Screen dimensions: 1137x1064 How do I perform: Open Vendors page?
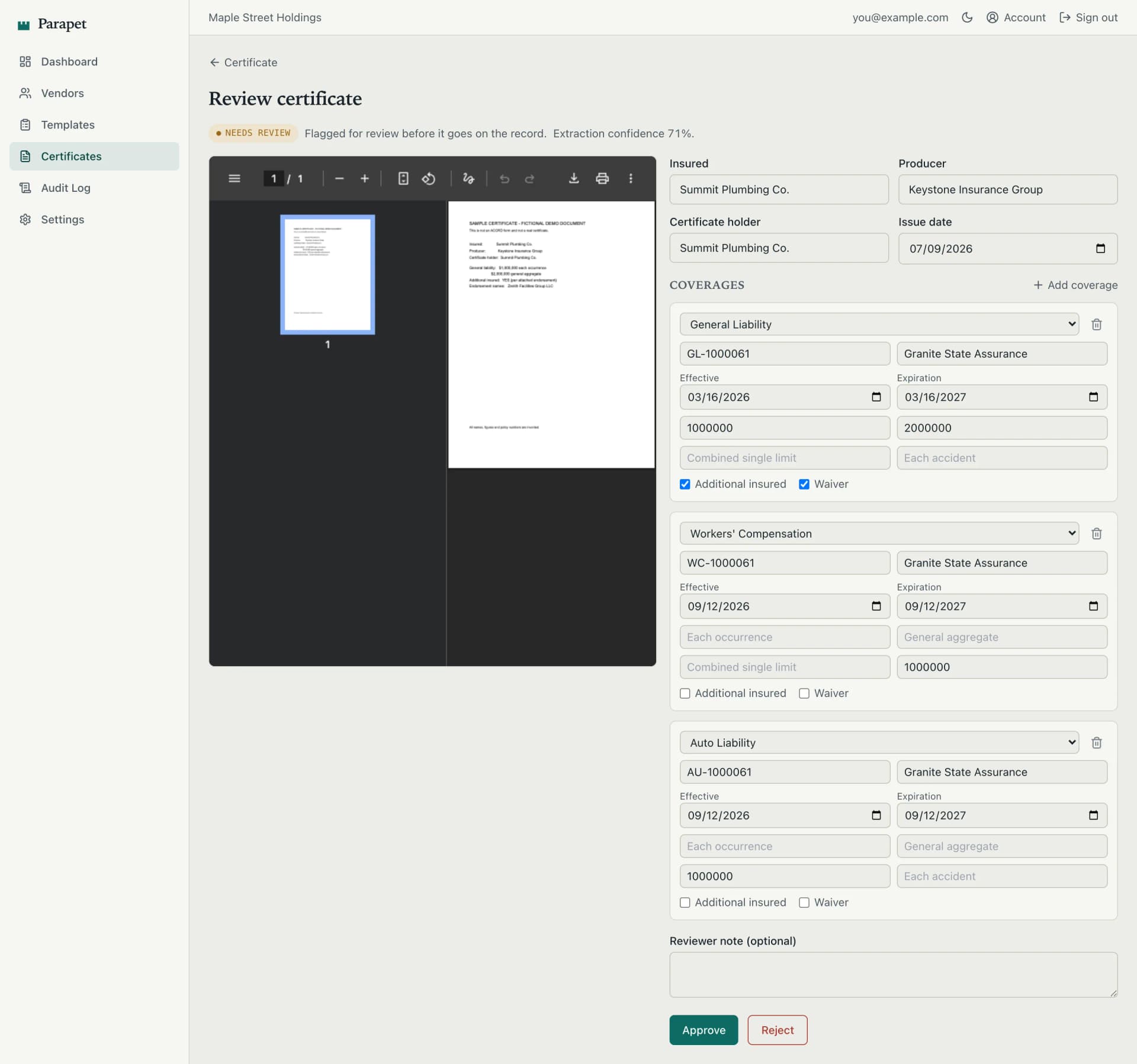point(94,93)
